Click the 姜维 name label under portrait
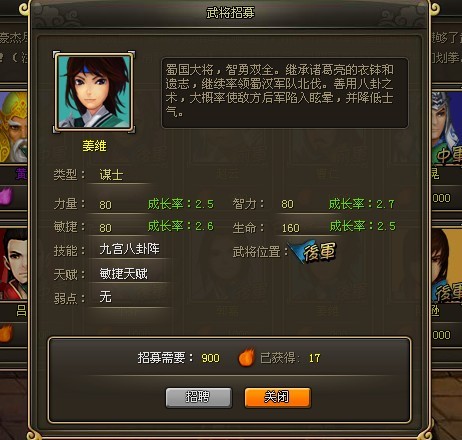 tap(94, 146)
